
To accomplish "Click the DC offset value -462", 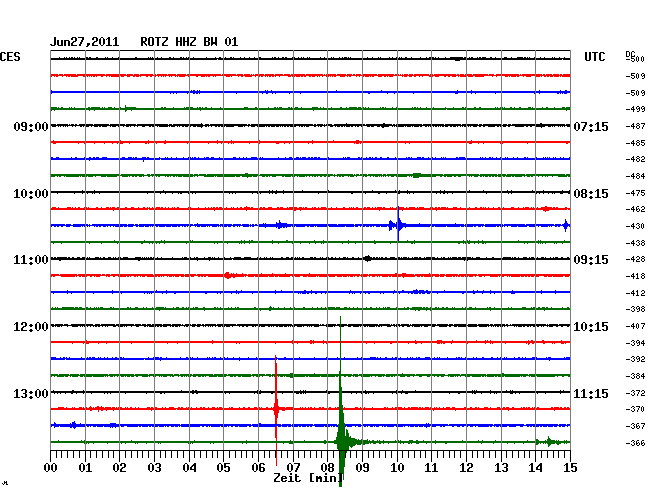I will [x=635, y=209].
